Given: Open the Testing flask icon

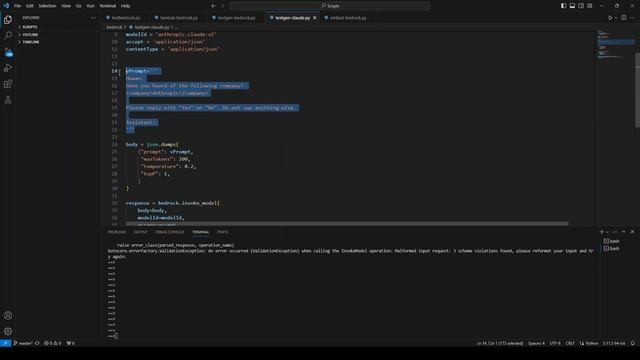Looking at the screenshot, I should [x=8, y=100].
